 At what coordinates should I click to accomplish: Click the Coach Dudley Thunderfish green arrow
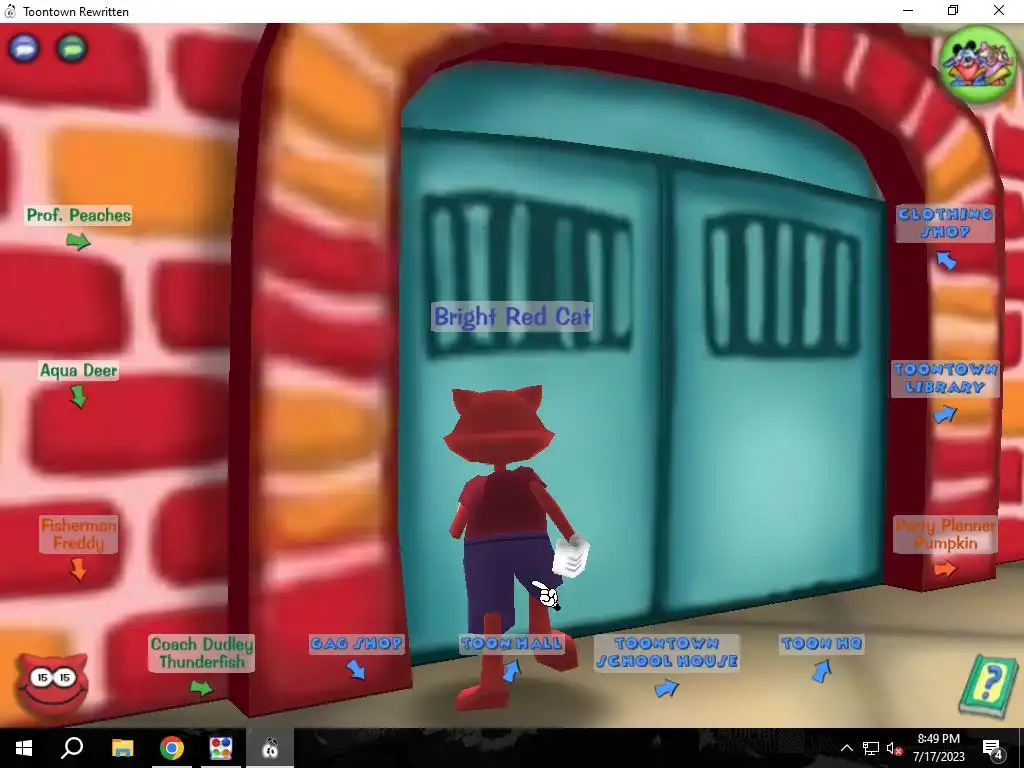(202, 688)
